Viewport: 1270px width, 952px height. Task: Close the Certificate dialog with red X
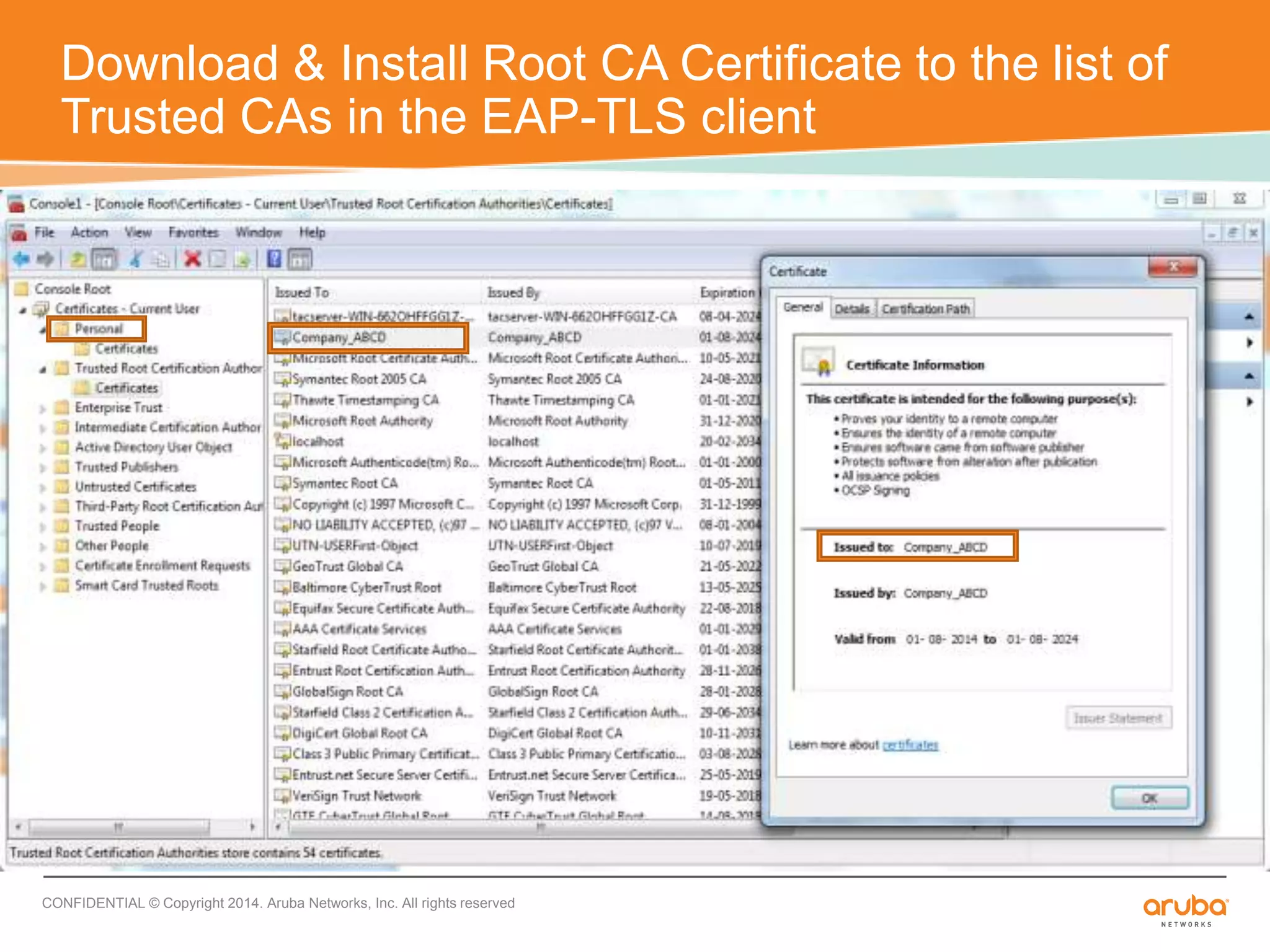click(1173, 267)
